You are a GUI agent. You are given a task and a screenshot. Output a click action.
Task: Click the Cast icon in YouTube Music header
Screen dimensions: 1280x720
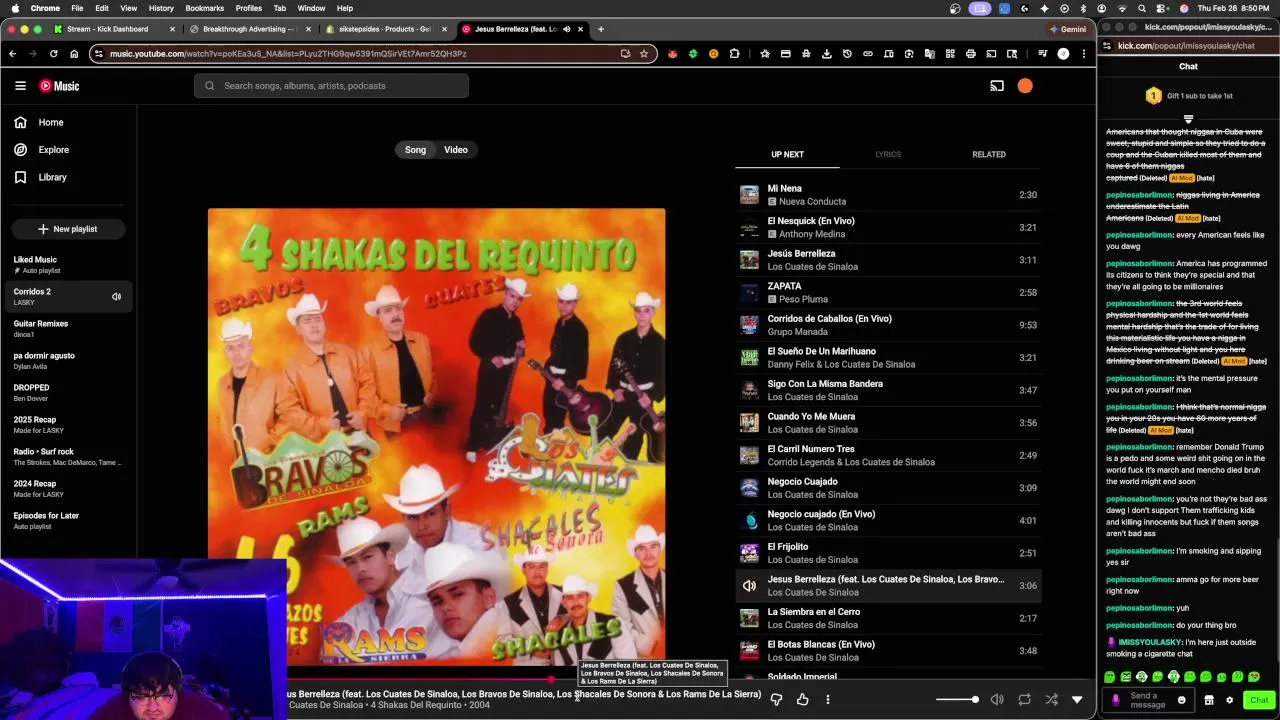click(x=997, y=86)
